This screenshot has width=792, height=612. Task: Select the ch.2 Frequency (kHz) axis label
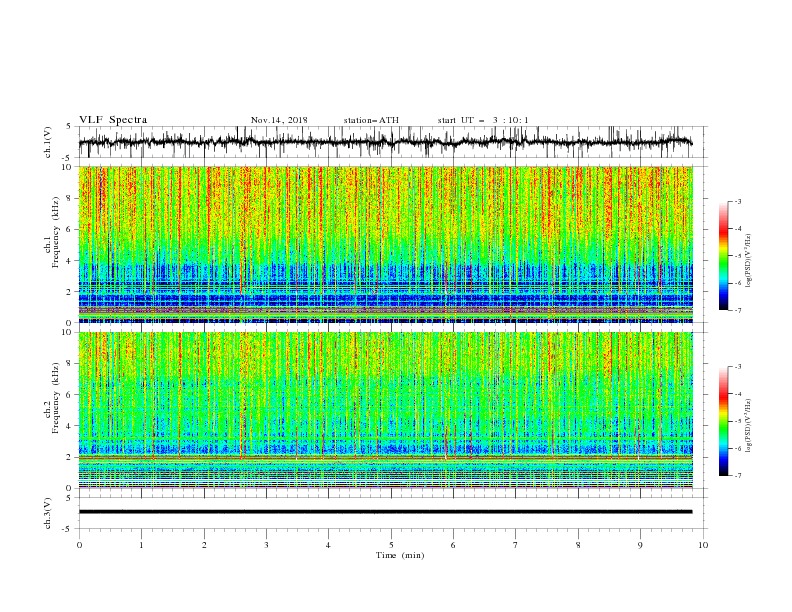[x=52, y=398]
